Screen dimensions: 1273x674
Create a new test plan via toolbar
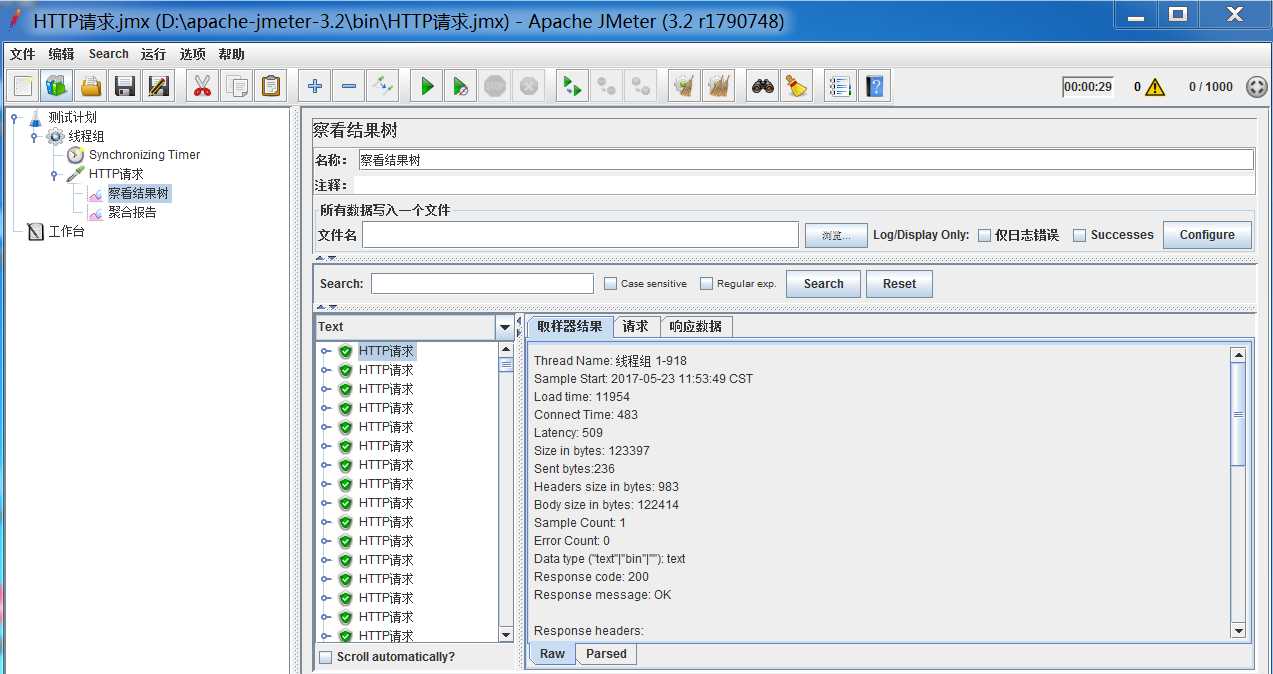[x=23, y=86]
